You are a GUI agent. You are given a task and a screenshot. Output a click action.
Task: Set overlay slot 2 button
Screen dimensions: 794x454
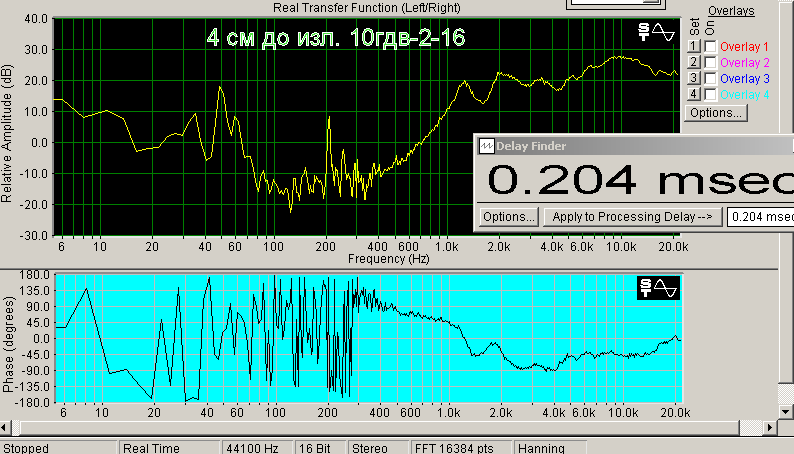[x=694, y=62]
